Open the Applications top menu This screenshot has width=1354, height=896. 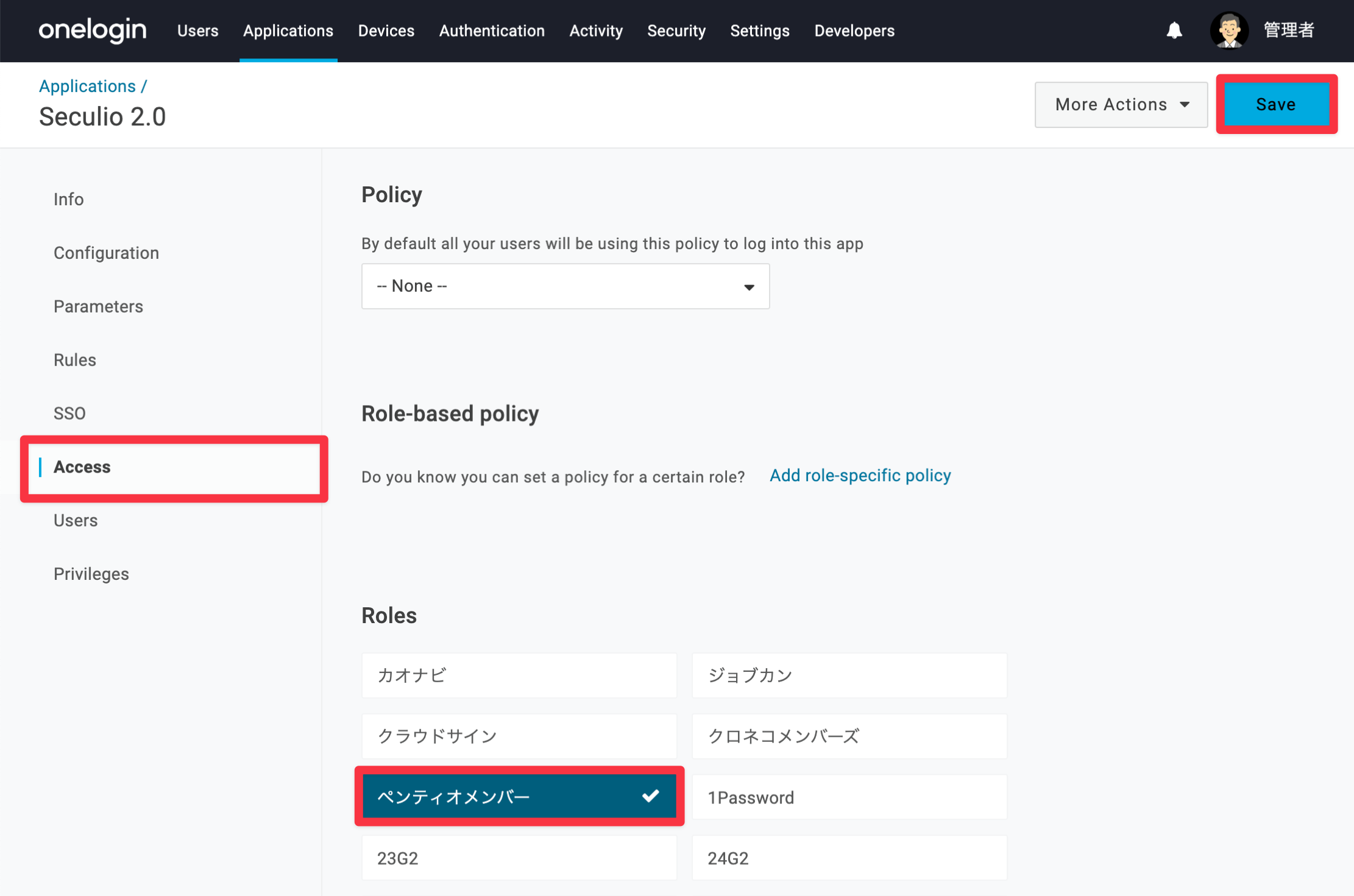click(x=288, y=31)
